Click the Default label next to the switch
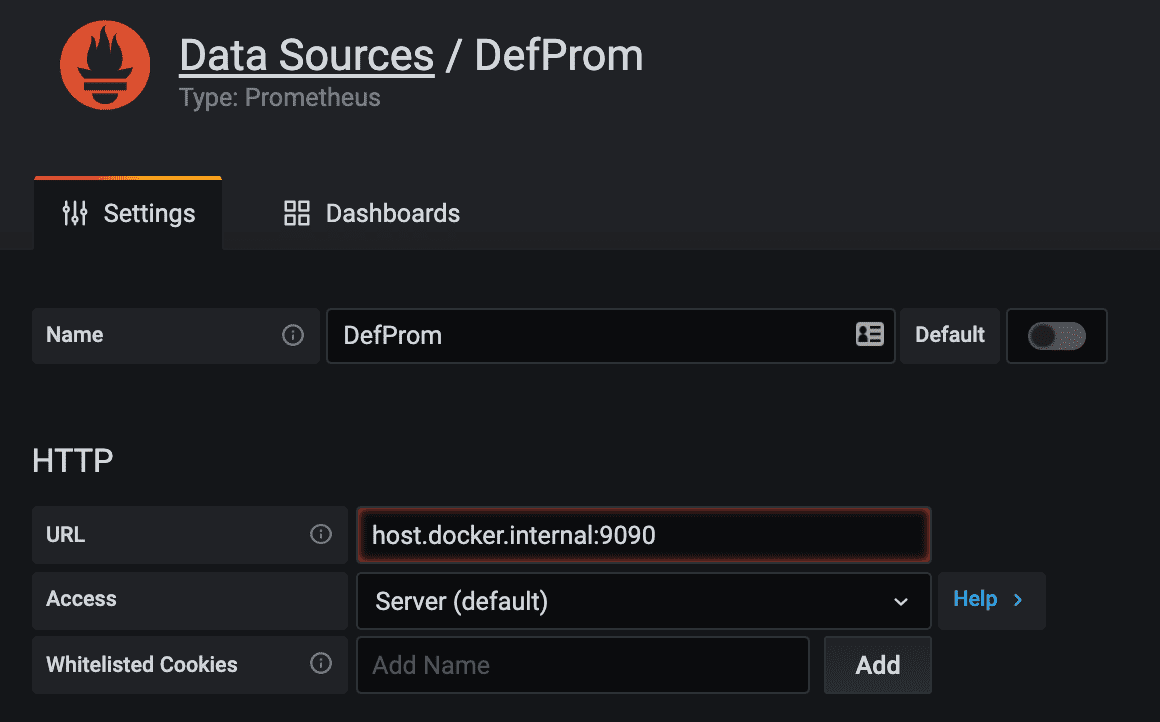The image size is (1160, 722). (x=949, y=335)
